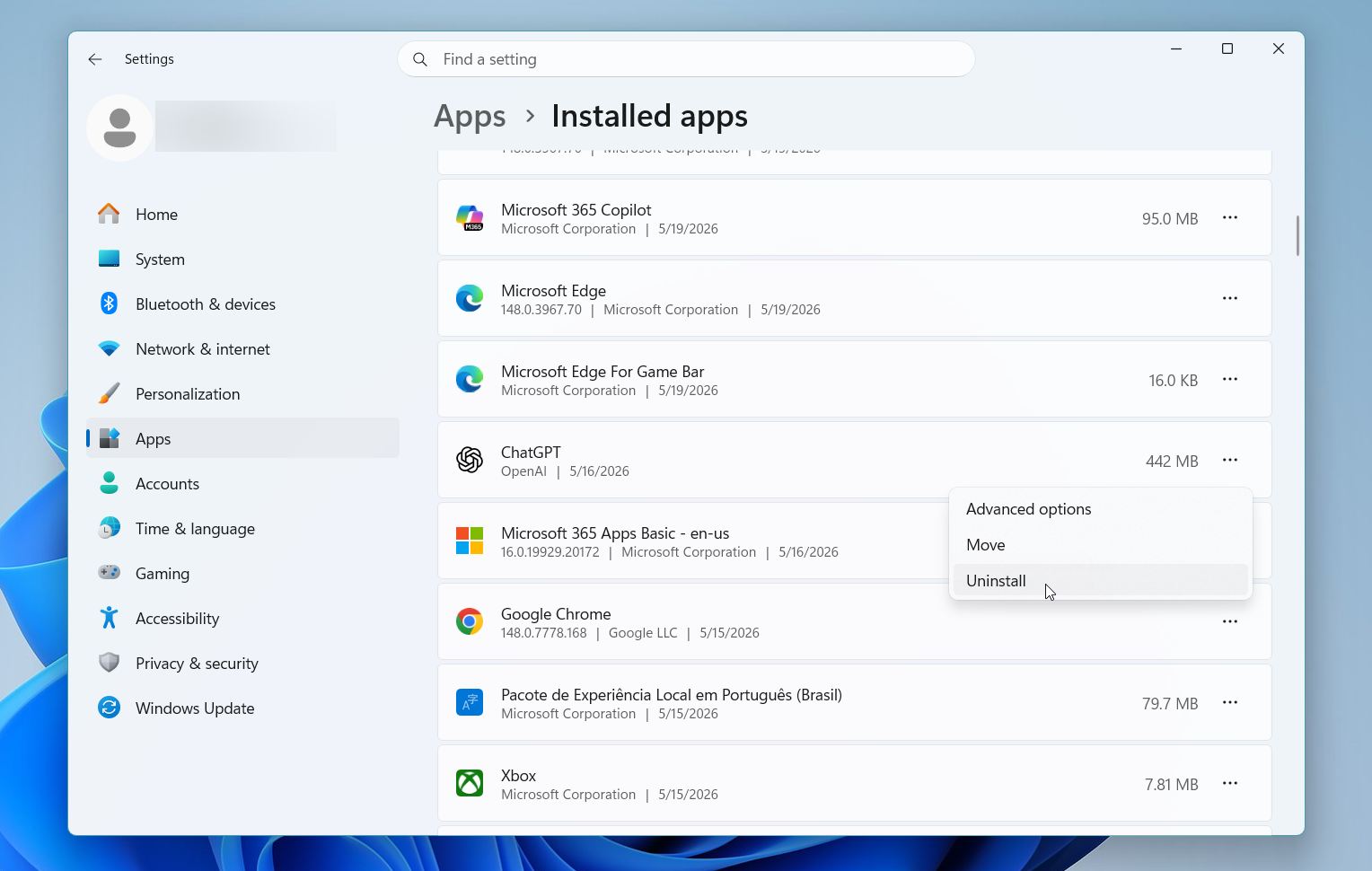Image resolution: width=1372 pixels, height=871 pixels.
Task: Open more options for Edge For Game Bar
Action: coord(1230,379)
